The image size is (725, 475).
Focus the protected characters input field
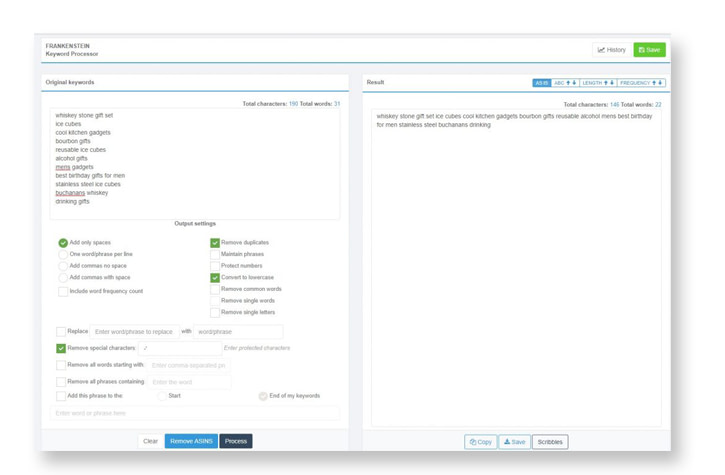(x=180, y=348)
